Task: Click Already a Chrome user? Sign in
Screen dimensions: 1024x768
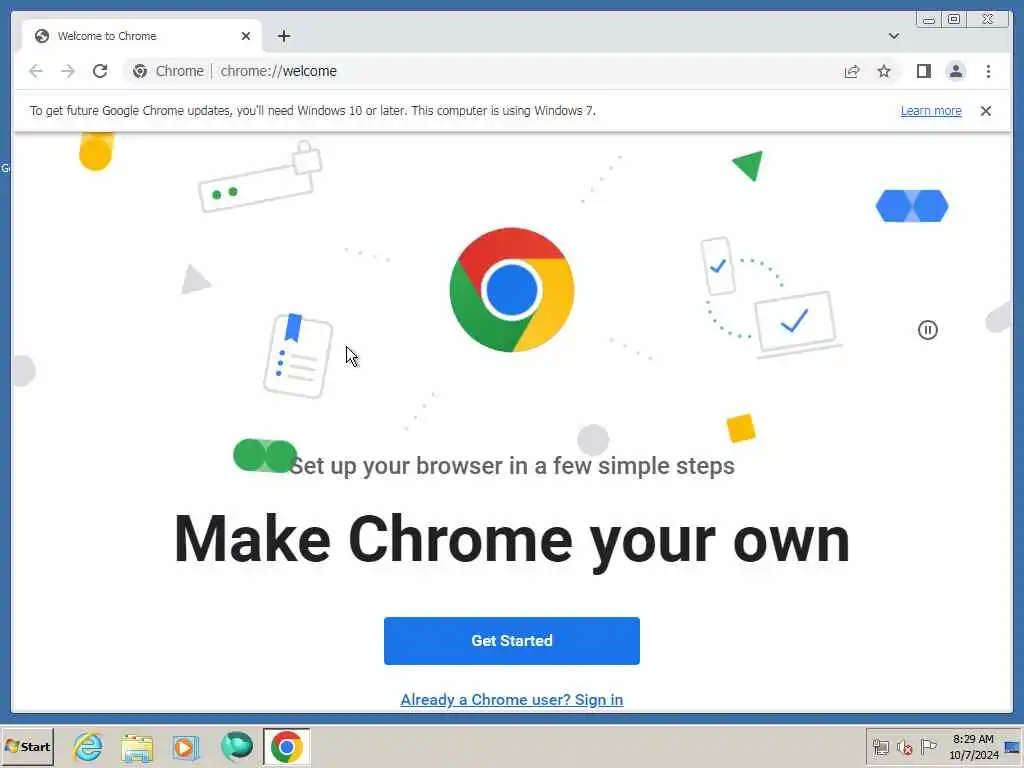Action: [x=511, y=699]
